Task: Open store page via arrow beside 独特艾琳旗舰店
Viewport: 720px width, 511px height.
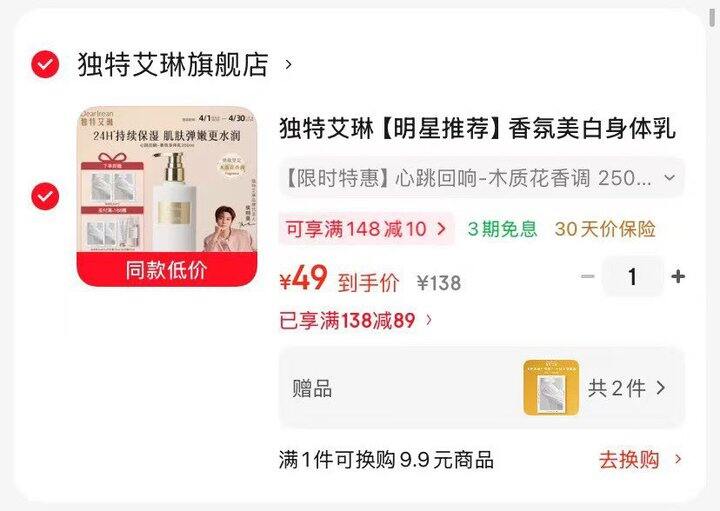Action: tap(288, 64)
